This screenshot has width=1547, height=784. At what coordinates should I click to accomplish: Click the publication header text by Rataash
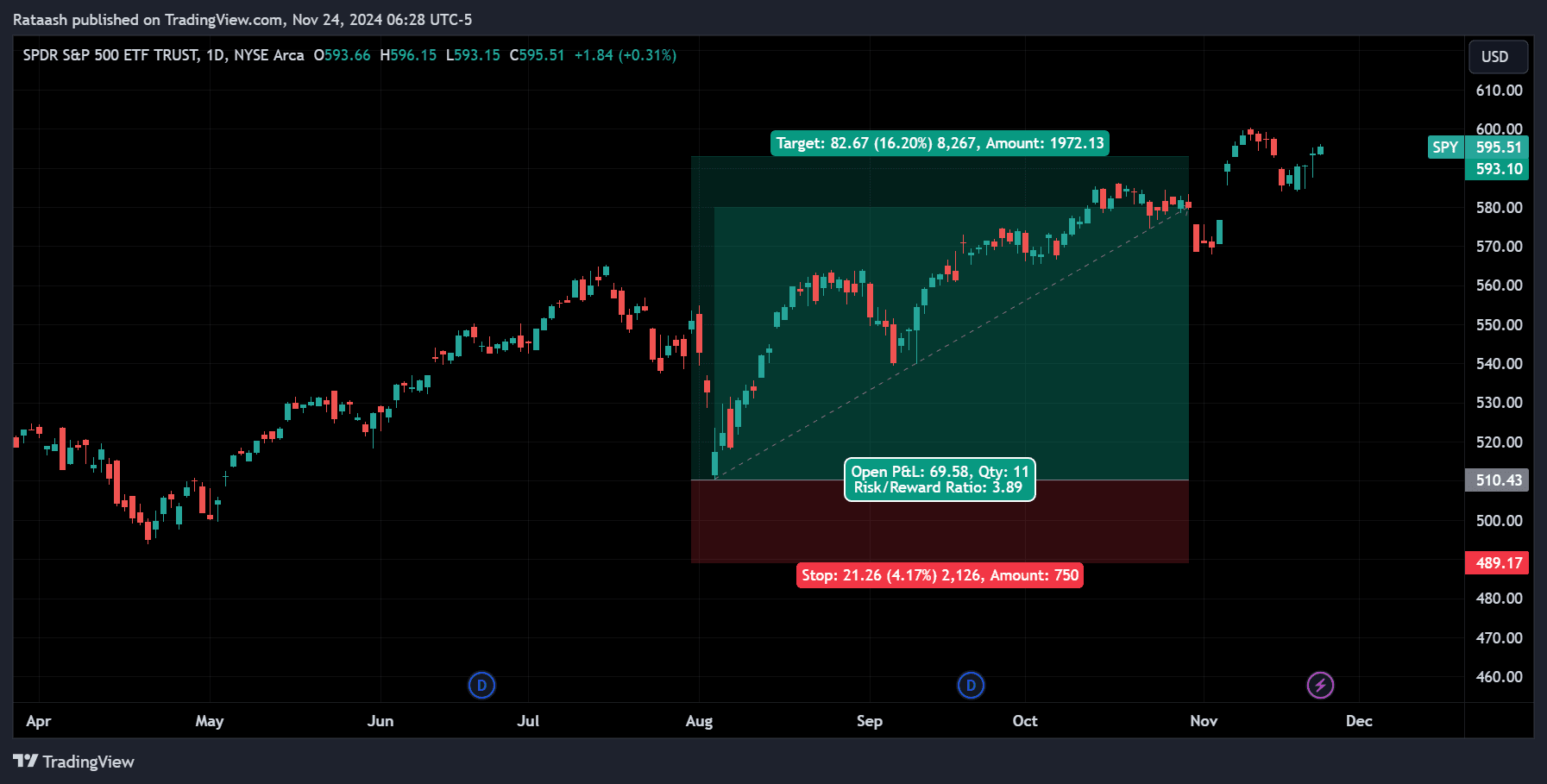click(x=242, y=20)
